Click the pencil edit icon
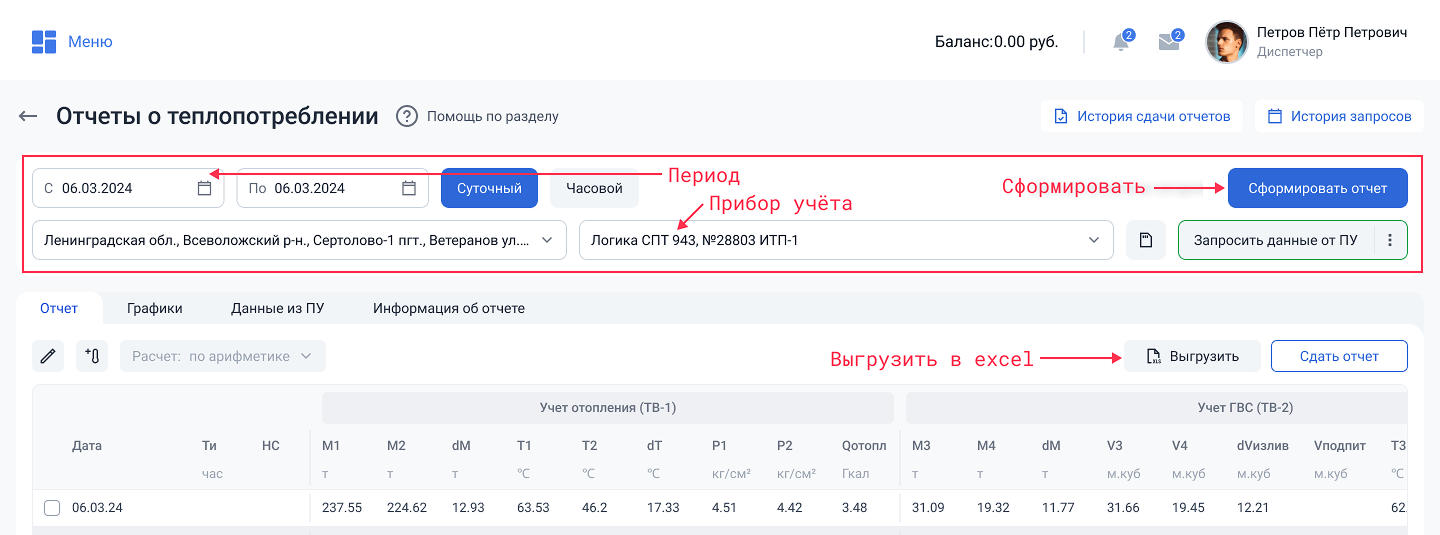 tap(48, 356)
